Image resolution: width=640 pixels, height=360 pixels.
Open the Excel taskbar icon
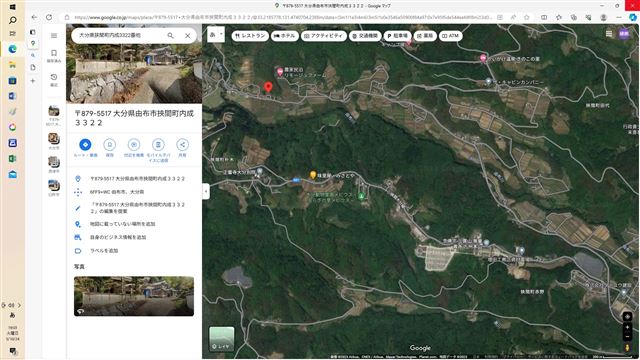coord(13,159)
